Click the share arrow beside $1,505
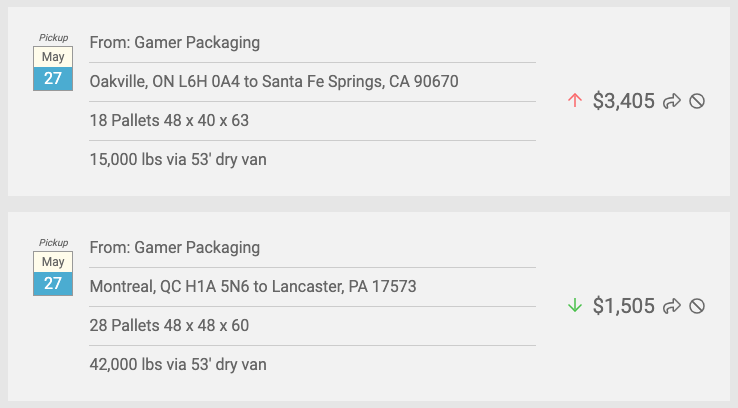The height and width of the screenshot is (408, 738). 672,306
